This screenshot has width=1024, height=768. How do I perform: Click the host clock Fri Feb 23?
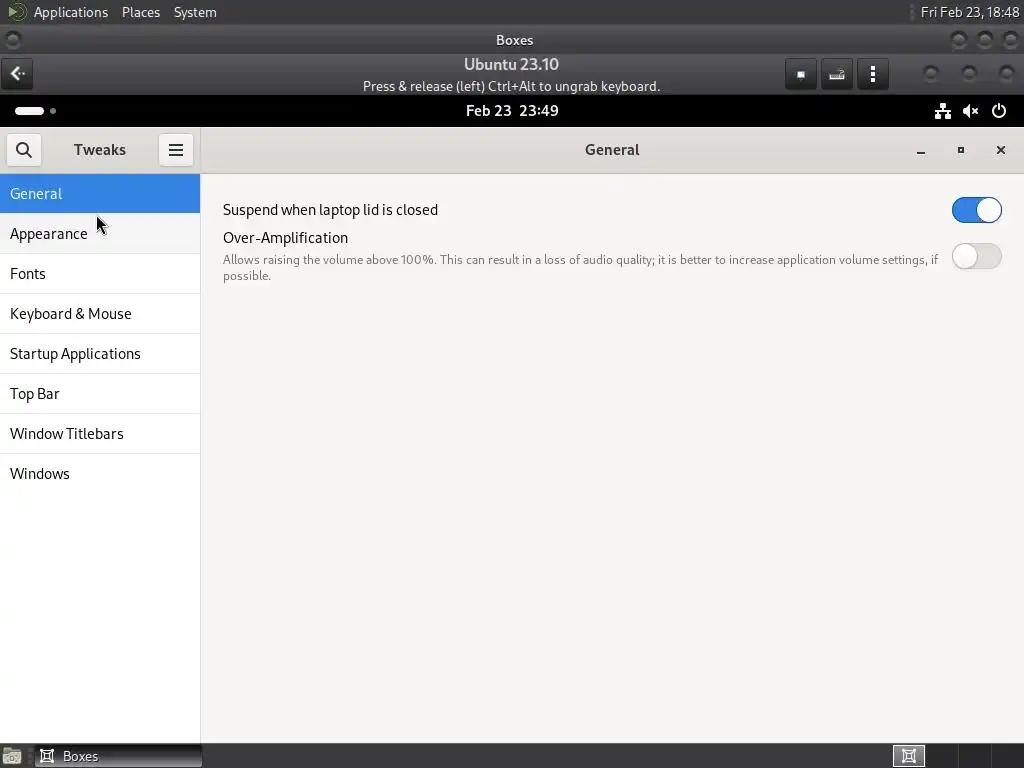970,12
